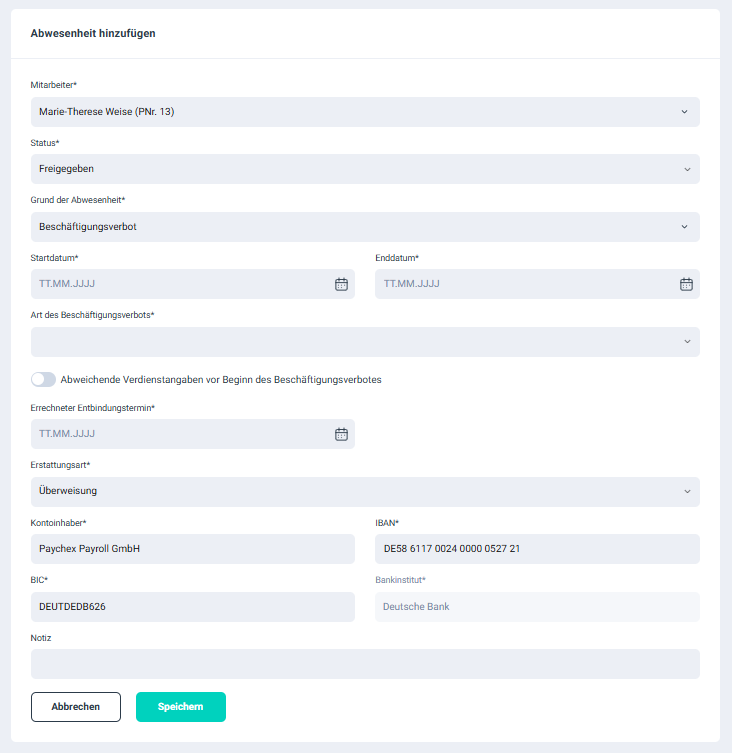Click the Speichern button
Viewport: 732px width, 753px height.
tap(181, 707)
